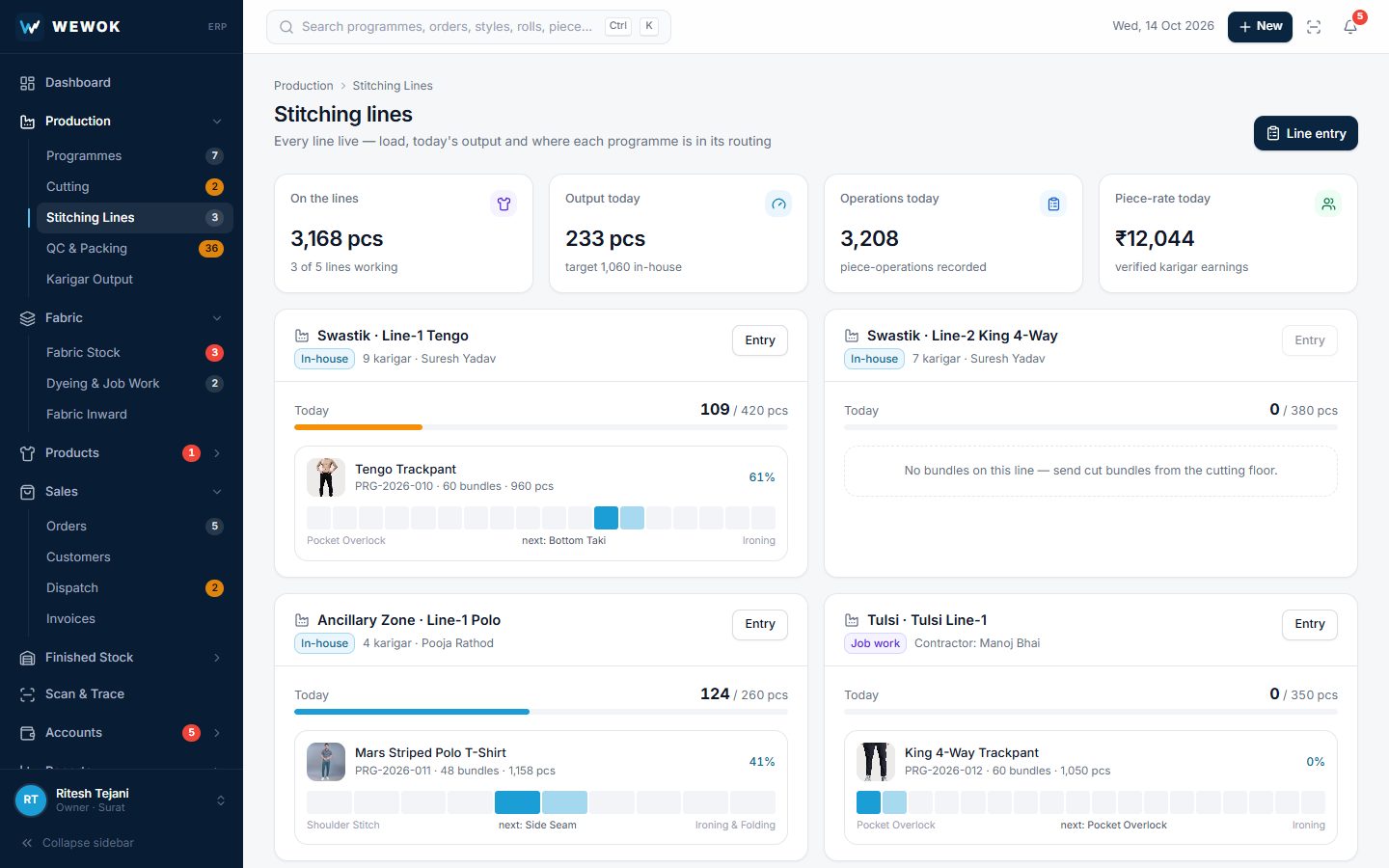Click the Dashboard grid icon
This screenshot has width=1389, height=868.
pos(27,83)
